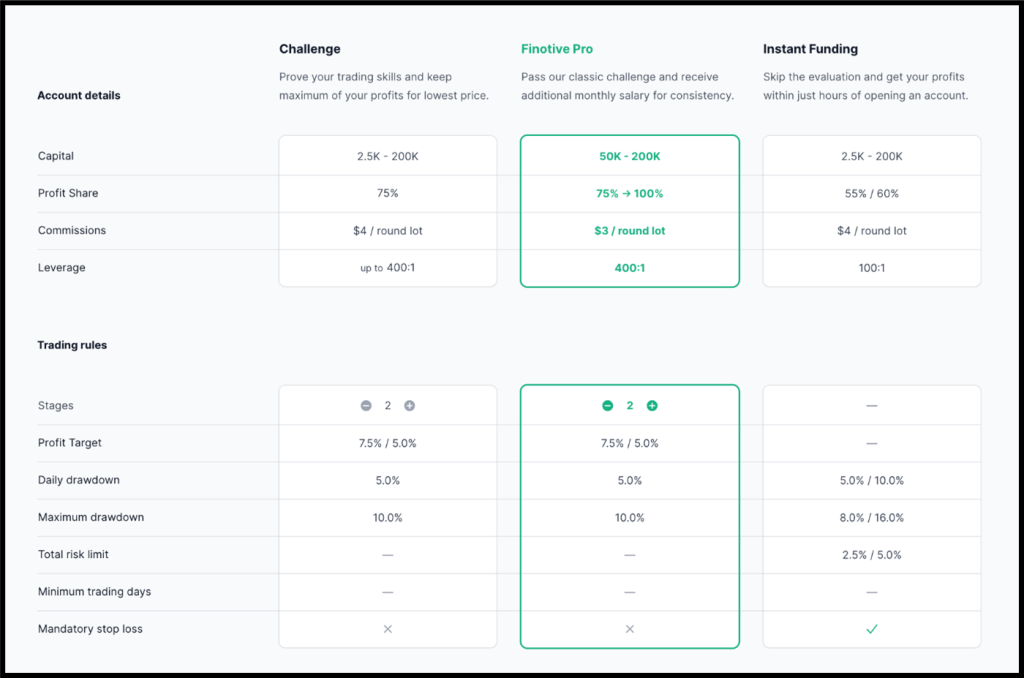Click the green minus icon in Finotive Pro stages
This screenshot has height=678, width=1024.
pos(607,406)
